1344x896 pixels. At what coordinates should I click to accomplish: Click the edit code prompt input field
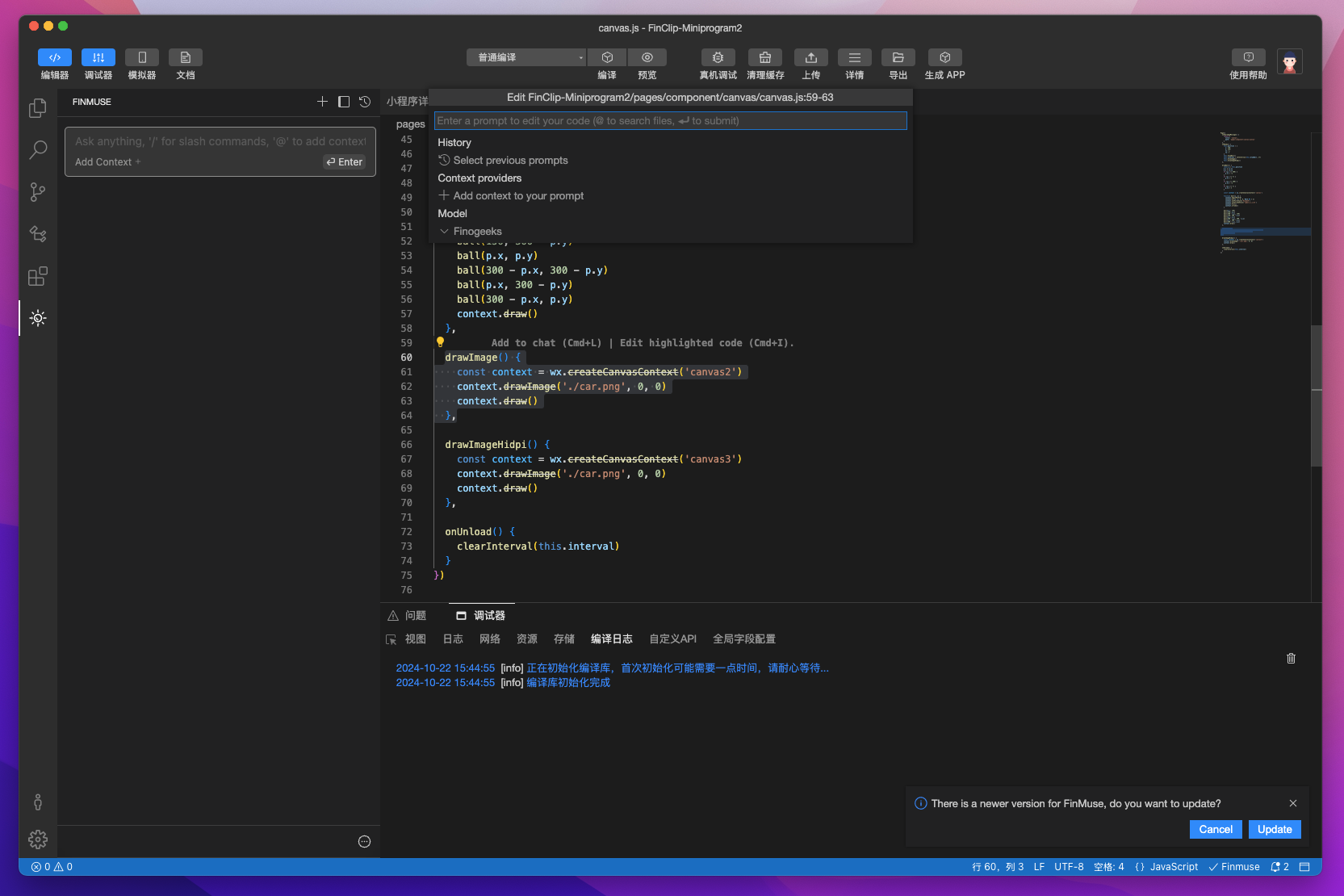tap(670, 121)
